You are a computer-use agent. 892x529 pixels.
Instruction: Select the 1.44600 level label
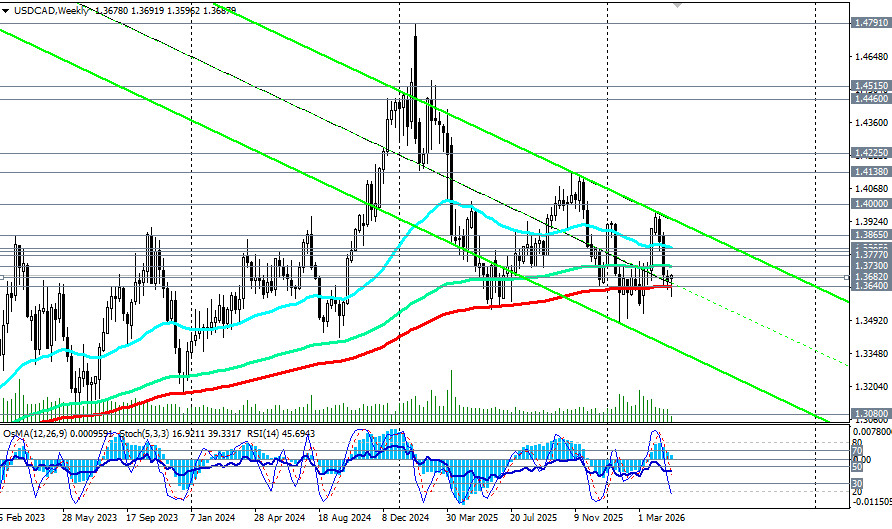pos(870,98)
